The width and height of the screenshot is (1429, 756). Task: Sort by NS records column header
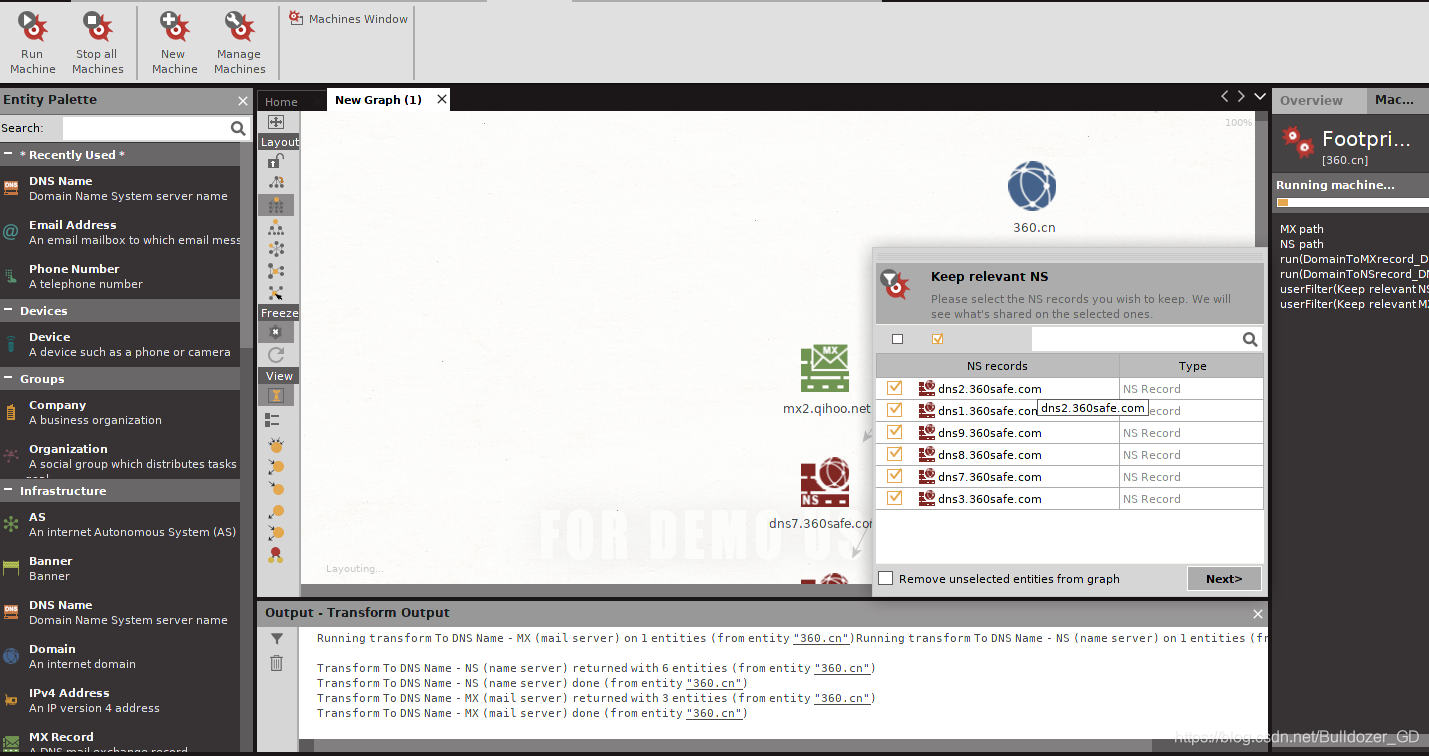pyautogui.click(x=997, y=366)
